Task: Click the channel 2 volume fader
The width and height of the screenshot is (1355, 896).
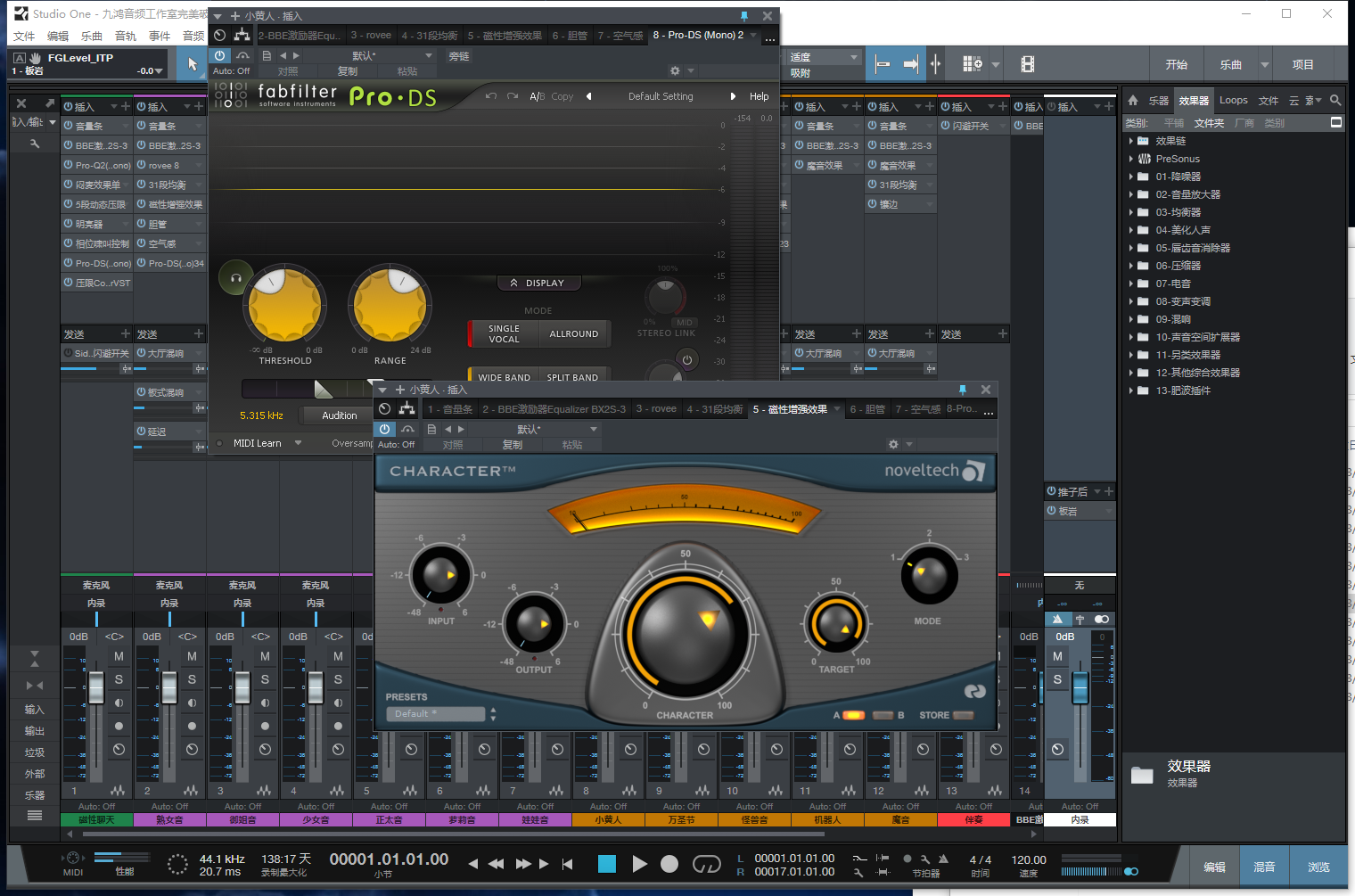Action: (x=169, y=686)
